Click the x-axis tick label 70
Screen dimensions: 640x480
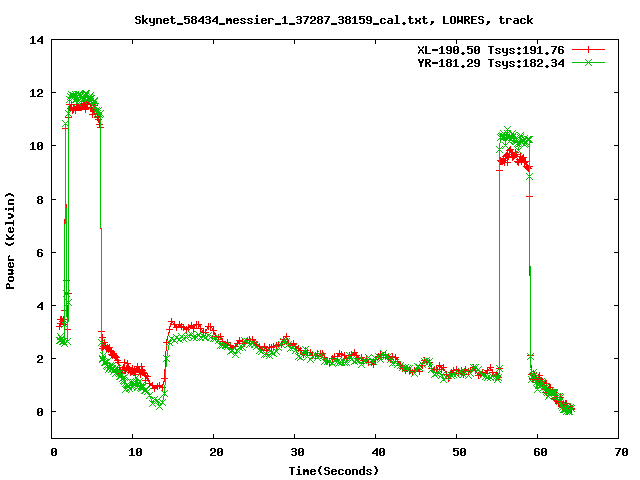click(621, 452)
